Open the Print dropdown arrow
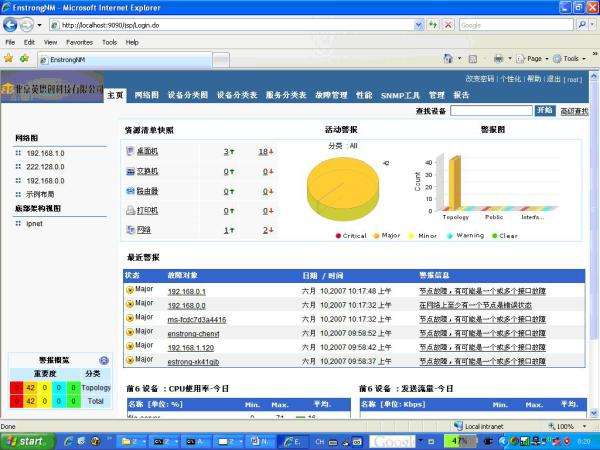This screenshot has height=450, width=600. (510, 59)
